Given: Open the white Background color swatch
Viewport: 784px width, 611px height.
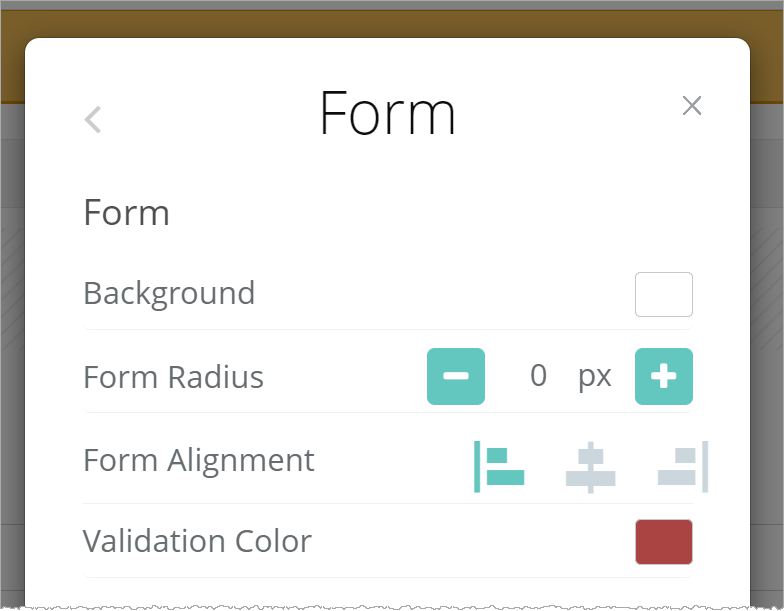Looking at the screenshot, I should click(x=663, y=294).
